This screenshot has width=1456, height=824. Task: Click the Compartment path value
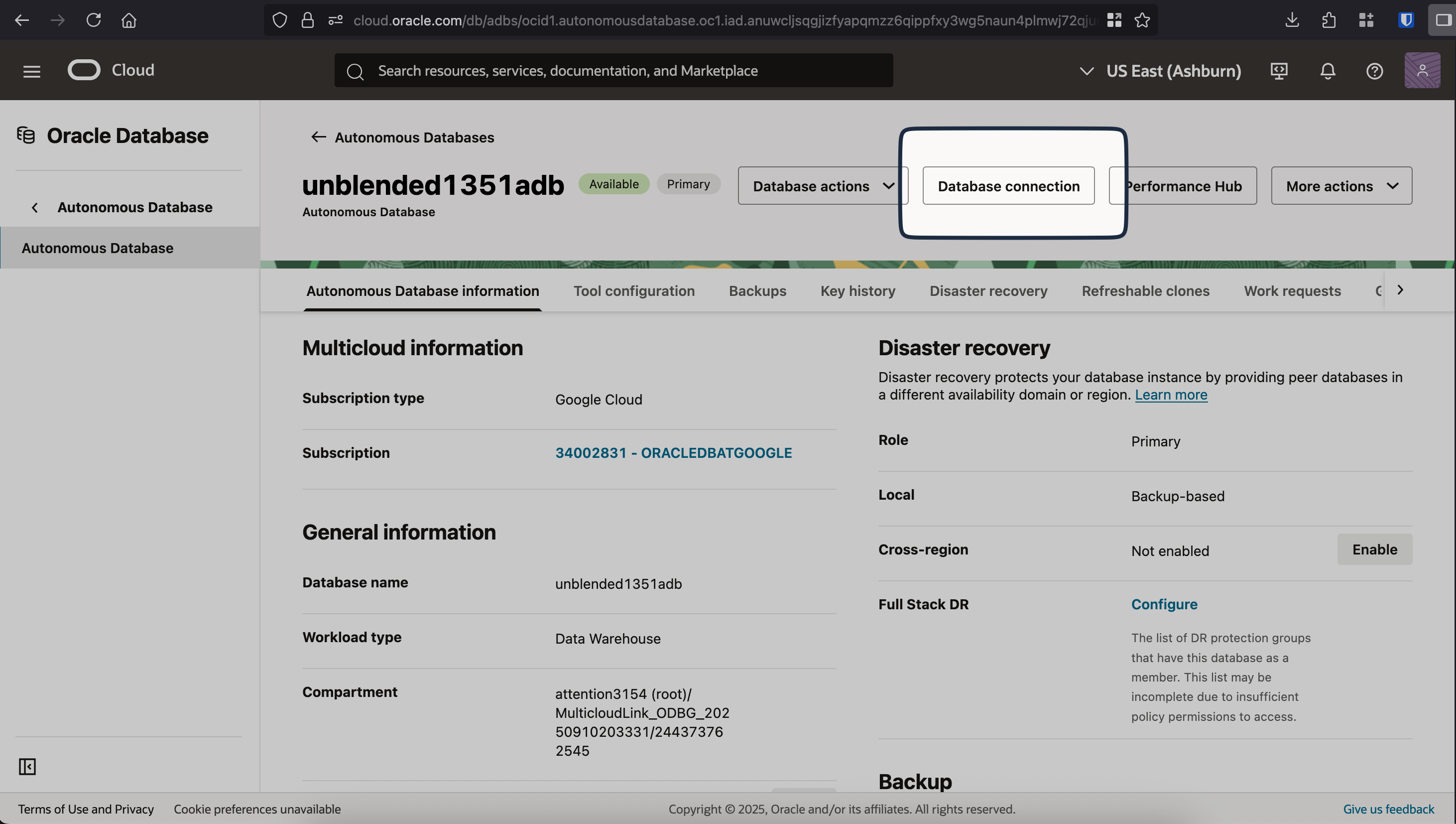[642, 722]
